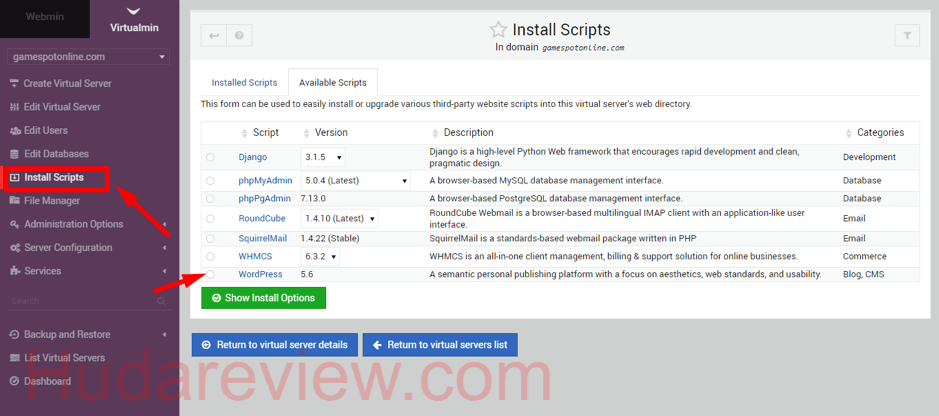The width and height of the screenshot is (939, 416).
Task: Sort by the Categories column arrows
Action: tap(848, 133)
